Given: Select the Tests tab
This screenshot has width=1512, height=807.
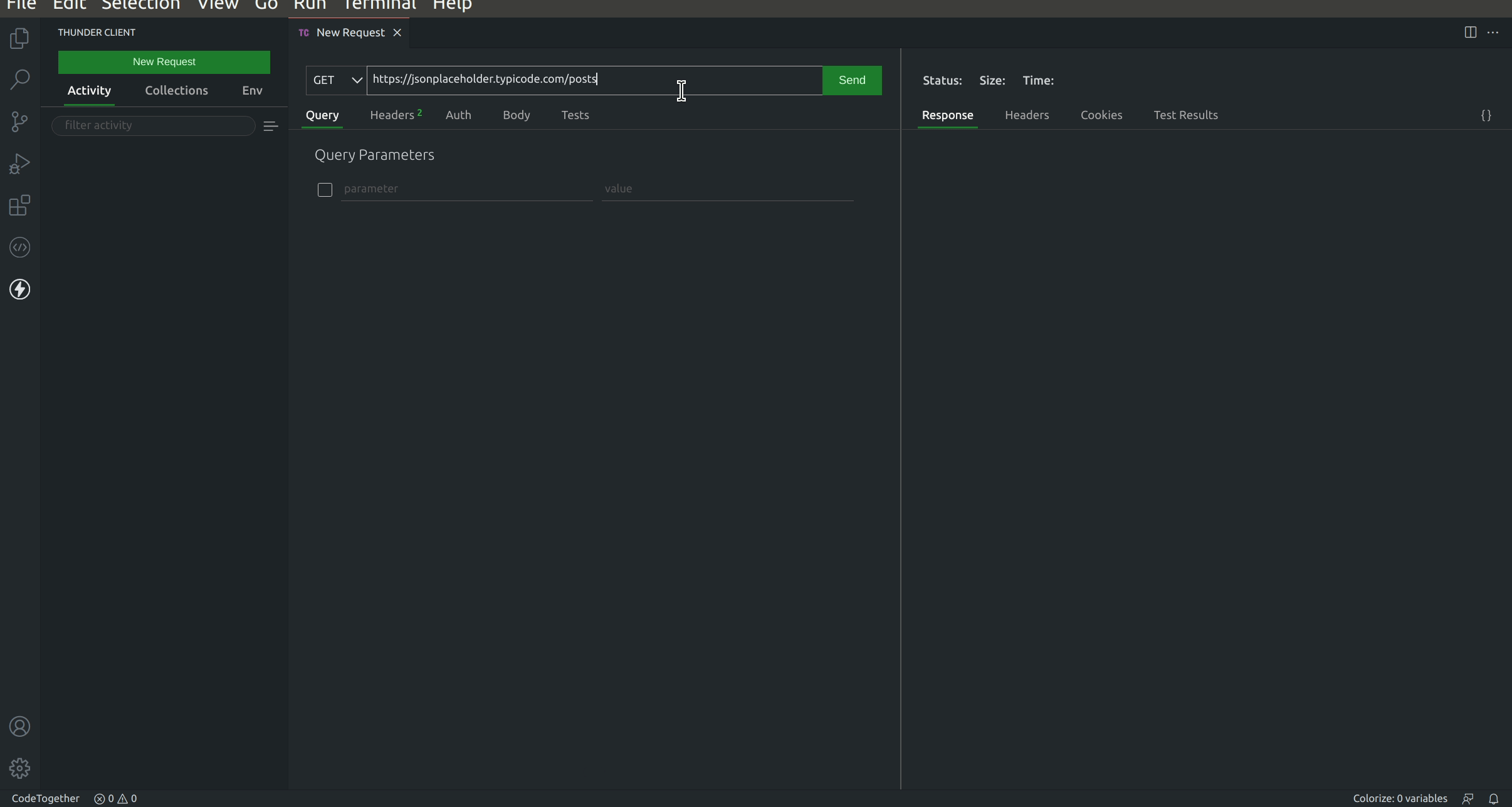Looking at the screenshot, I should click(575, 115).
